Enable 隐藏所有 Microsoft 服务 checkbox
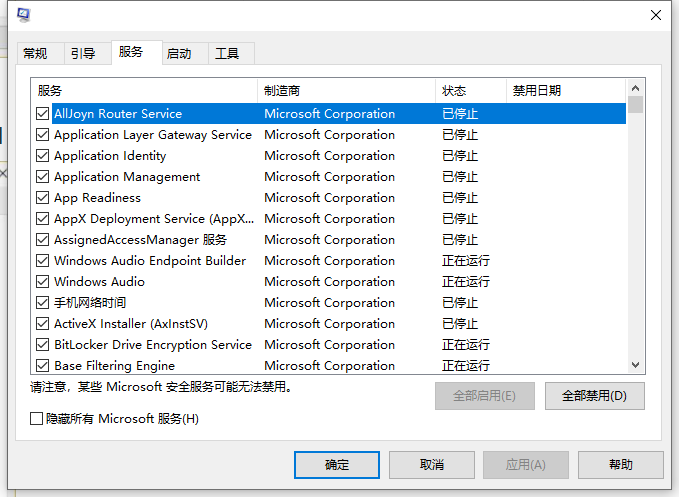The height and width of the screenshot is (497, 679). tap(37, 419)
